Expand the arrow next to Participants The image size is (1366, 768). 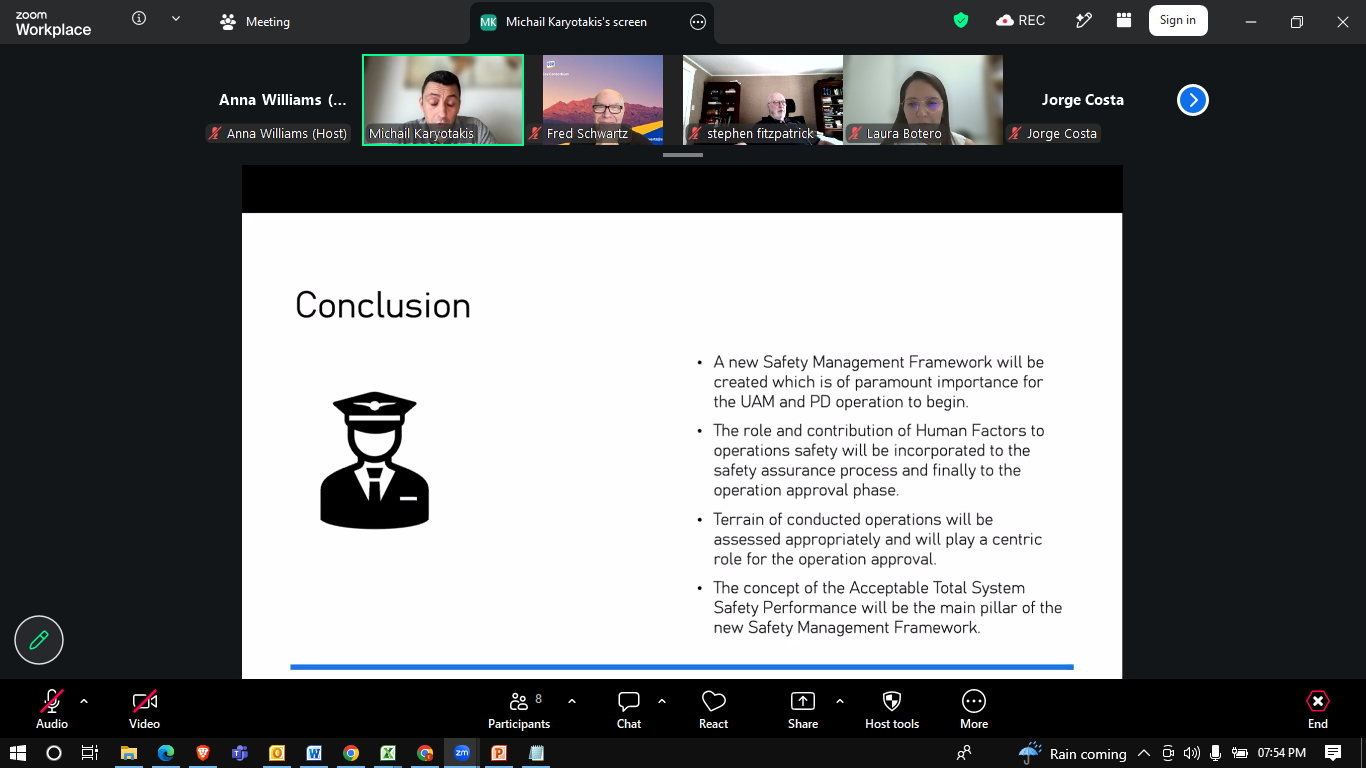pyautogui.click(x=572, y=701)
